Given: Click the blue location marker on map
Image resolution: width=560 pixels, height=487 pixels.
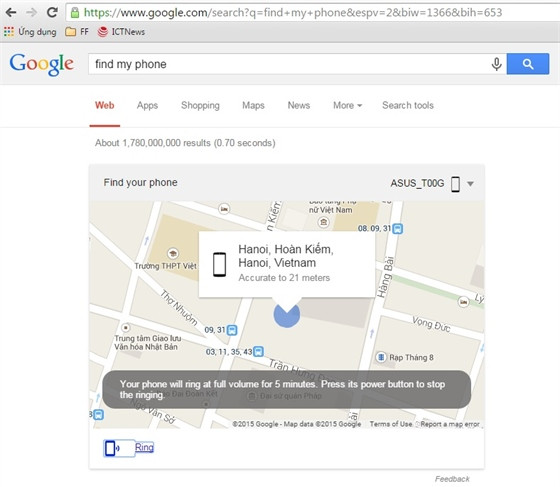Looking at the screenshot, I should [x=287, y=315].
